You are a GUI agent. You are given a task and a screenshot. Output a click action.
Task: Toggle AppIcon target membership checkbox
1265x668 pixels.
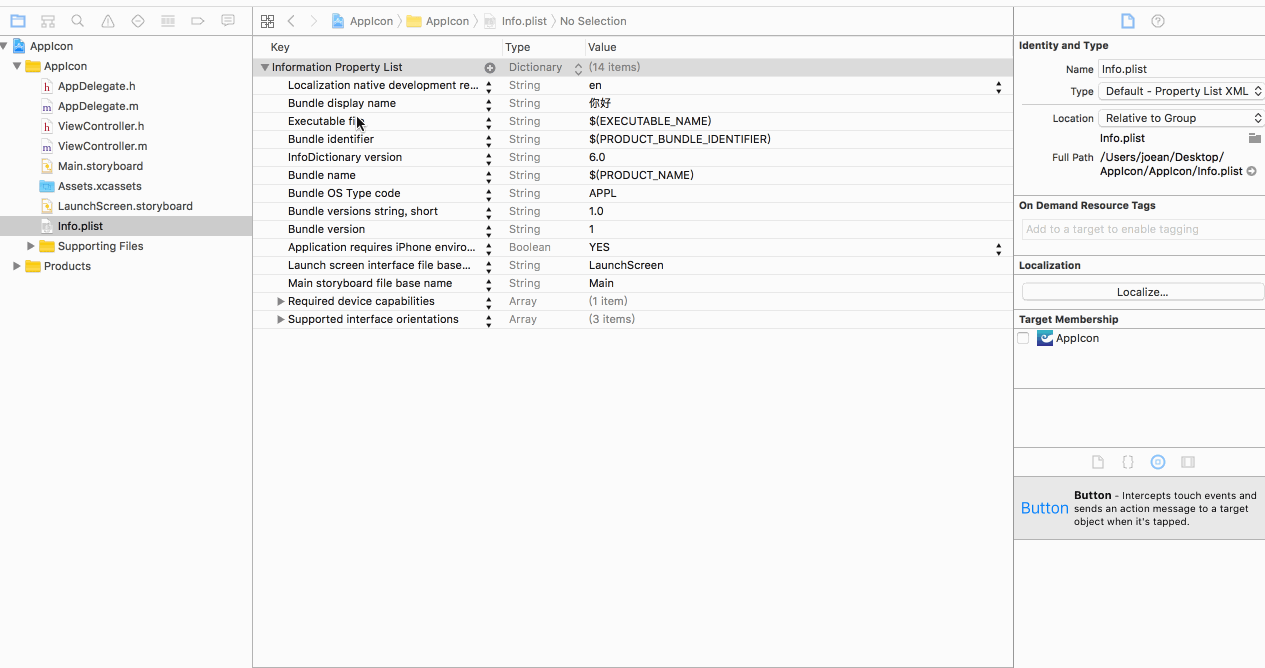pyautogui.click(x=1023, y=338)
